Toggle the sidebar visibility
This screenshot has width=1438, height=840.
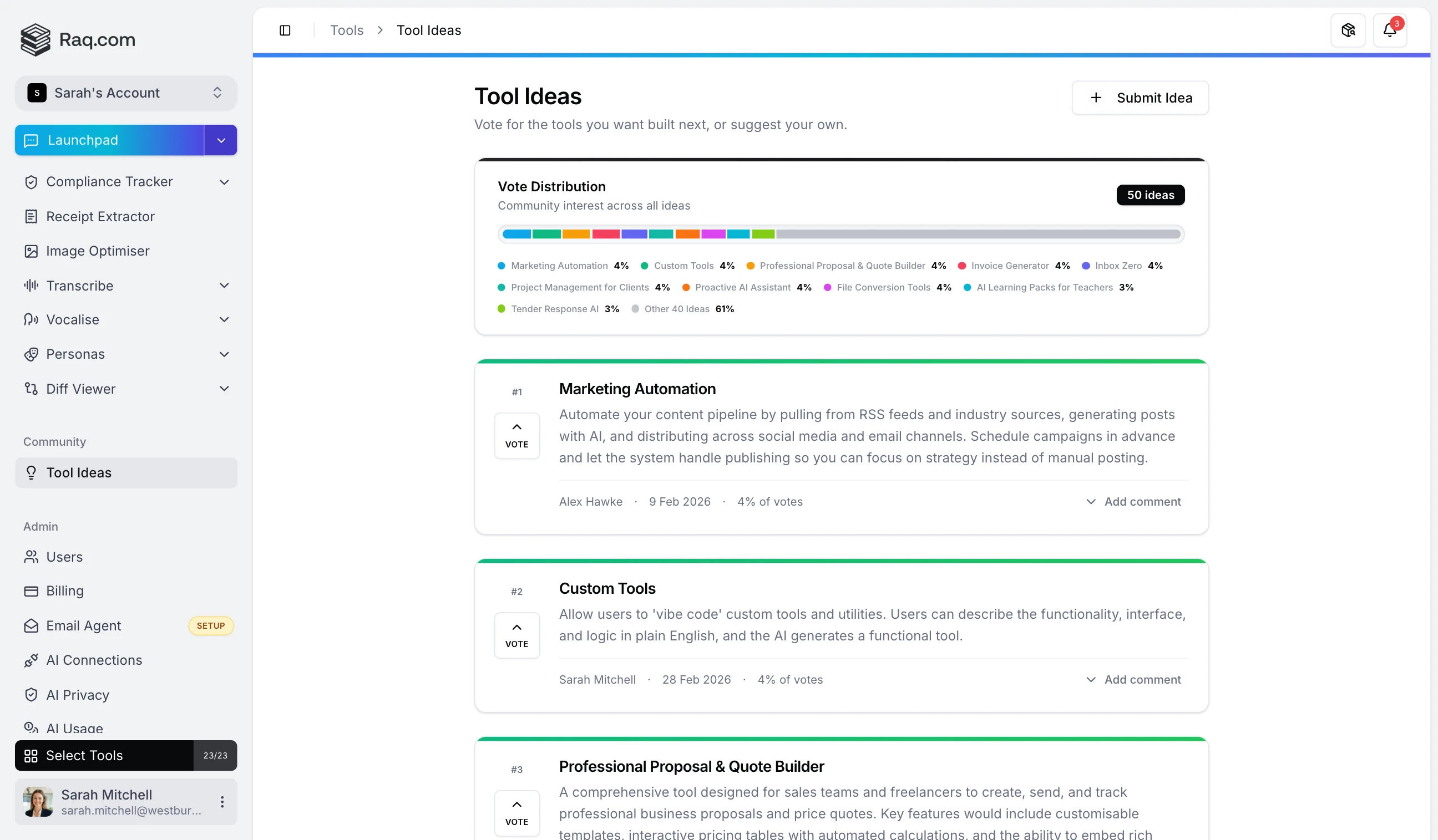tap(285, 29)
